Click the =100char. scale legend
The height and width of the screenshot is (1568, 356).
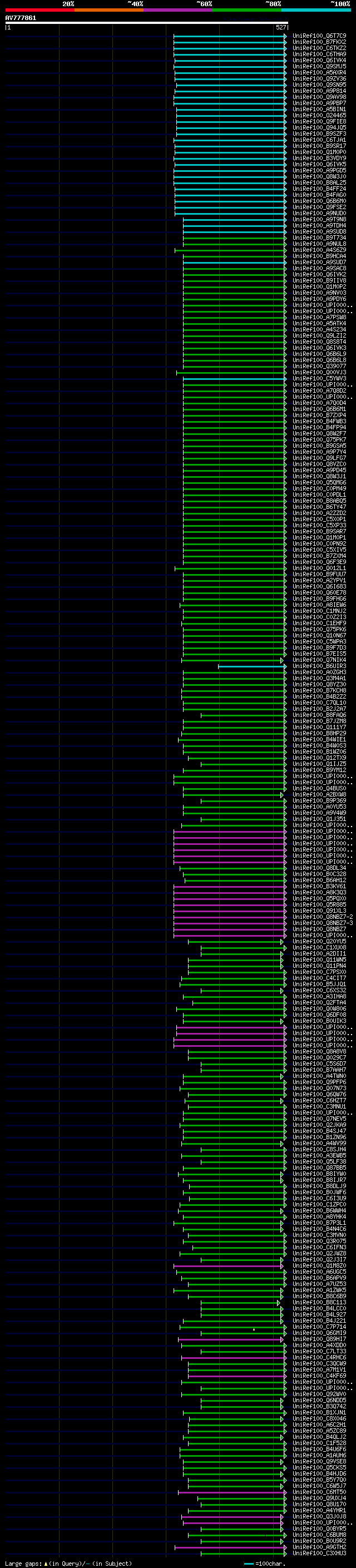click(264, 1564)
